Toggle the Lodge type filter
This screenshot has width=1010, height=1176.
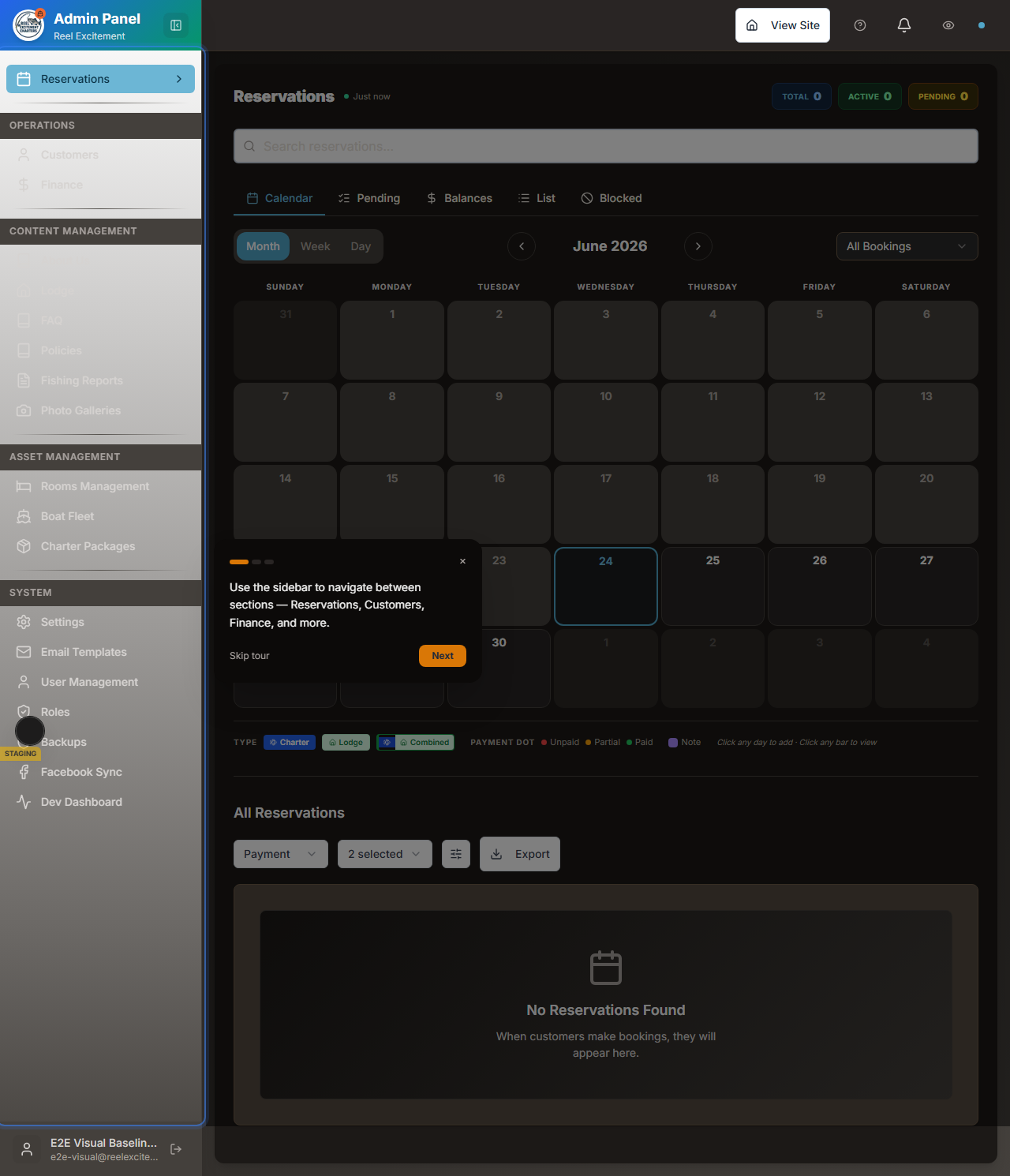pos(346,742)
